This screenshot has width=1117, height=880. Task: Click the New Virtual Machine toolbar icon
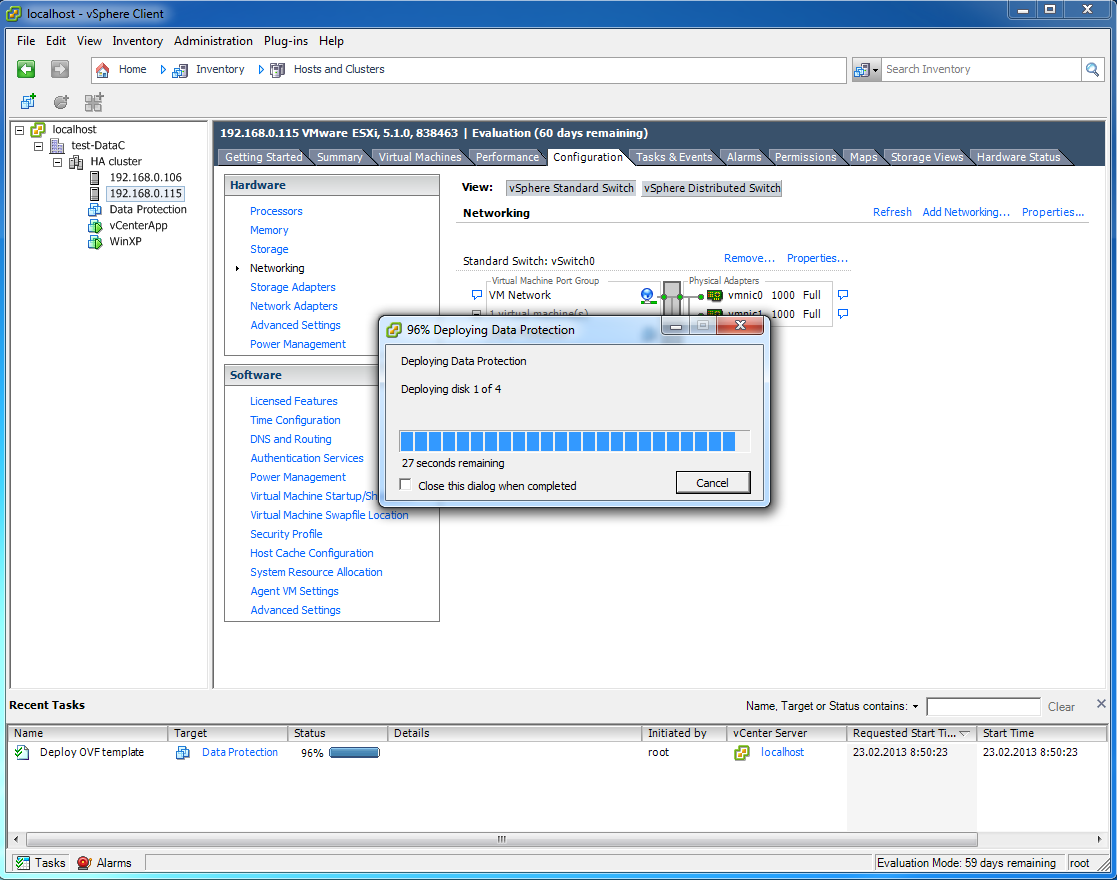pyautogui.click(x=28, y=102)
